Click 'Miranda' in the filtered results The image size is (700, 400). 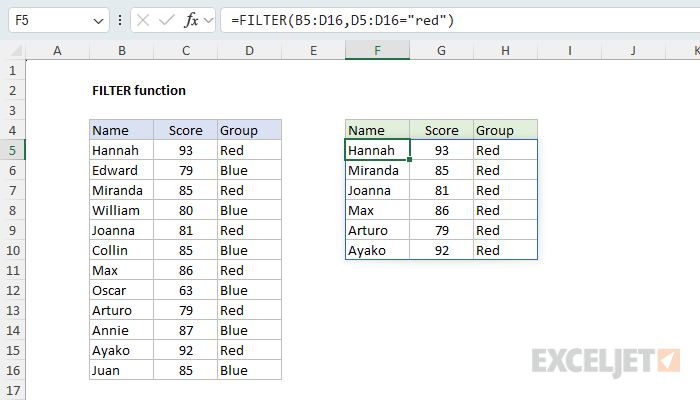[x=377, y=171]
